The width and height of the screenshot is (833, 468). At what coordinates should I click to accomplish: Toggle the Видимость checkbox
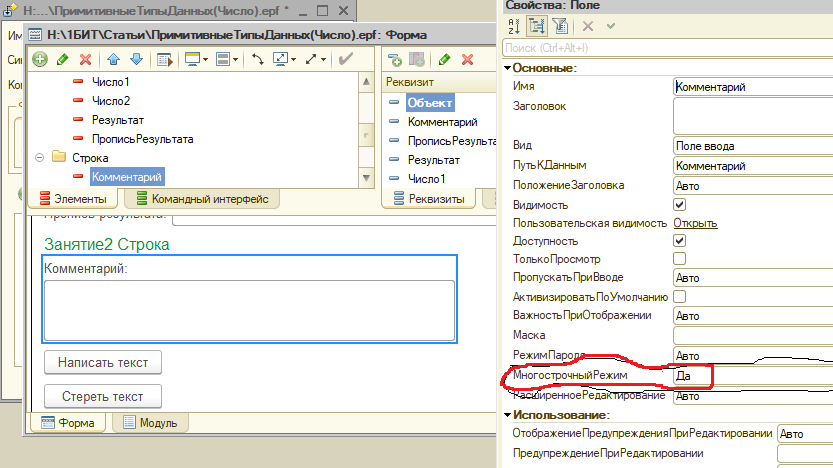[680, 204]
